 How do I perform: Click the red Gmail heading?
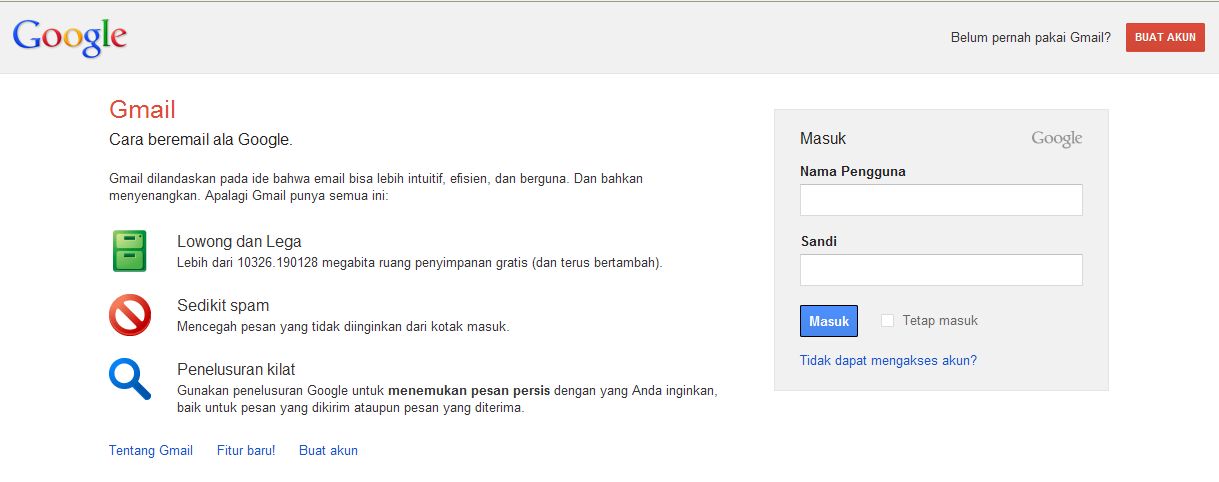(142, 110)
